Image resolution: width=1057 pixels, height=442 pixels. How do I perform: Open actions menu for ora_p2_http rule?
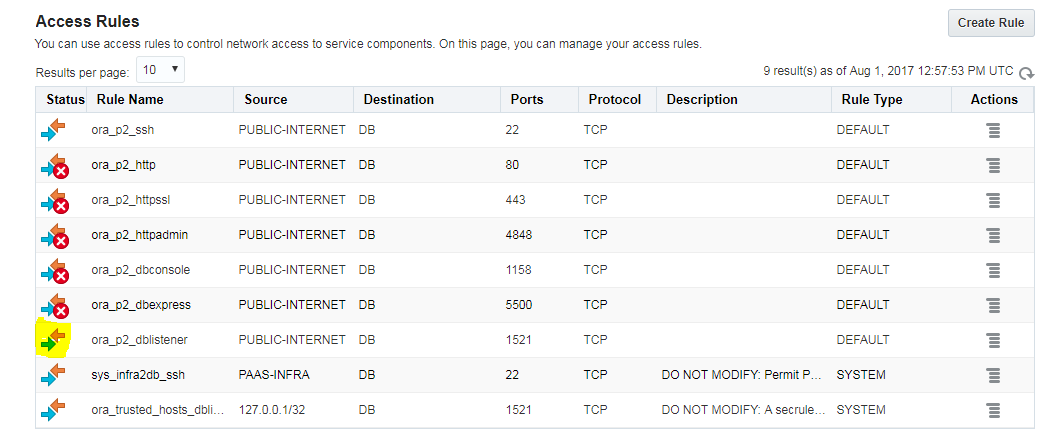coord(993,165)
